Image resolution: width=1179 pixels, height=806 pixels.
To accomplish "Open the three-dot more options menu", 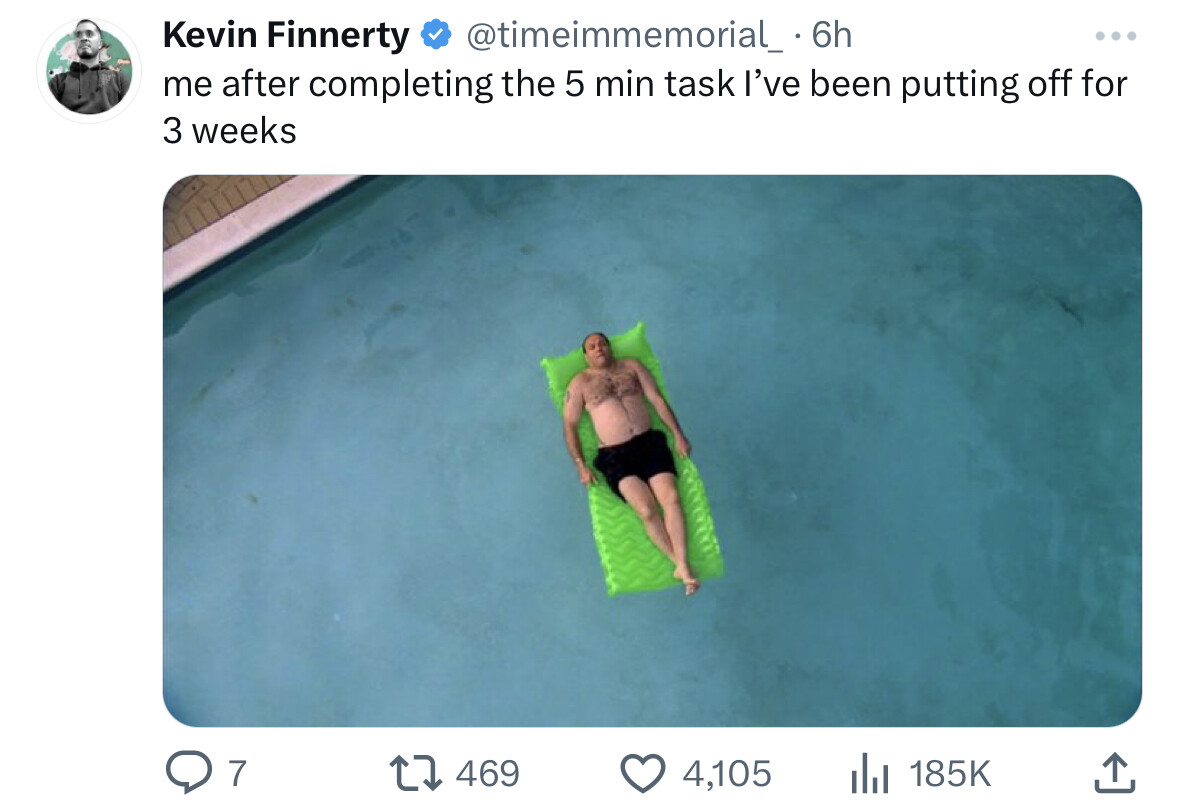I will (x=1115, y=35).
